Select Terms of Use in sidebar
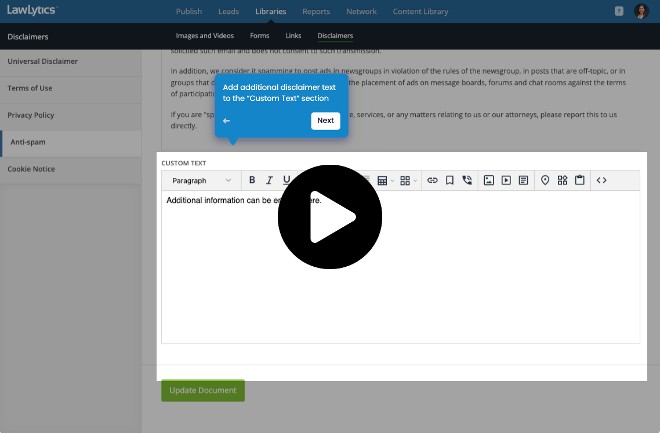Image resolution: width=660 pixels, height=433 pixels. point(71,88)
